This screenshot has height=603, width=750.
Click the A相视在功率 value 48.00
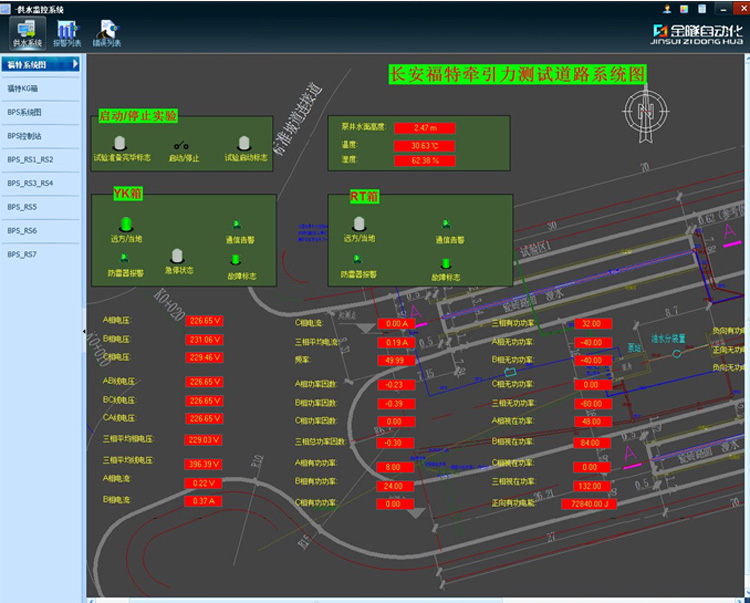593,421
